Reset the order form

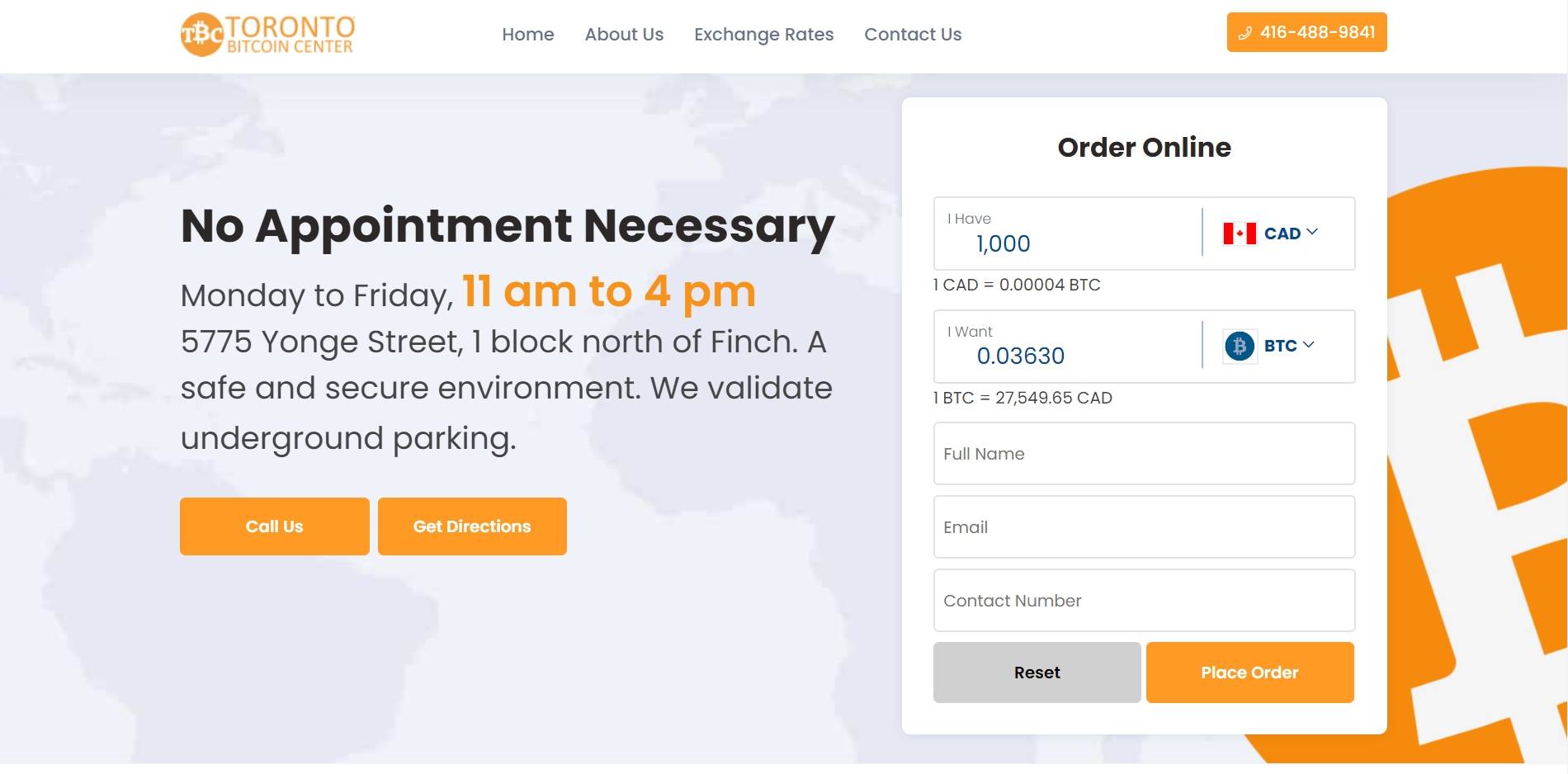(1037, 673)
